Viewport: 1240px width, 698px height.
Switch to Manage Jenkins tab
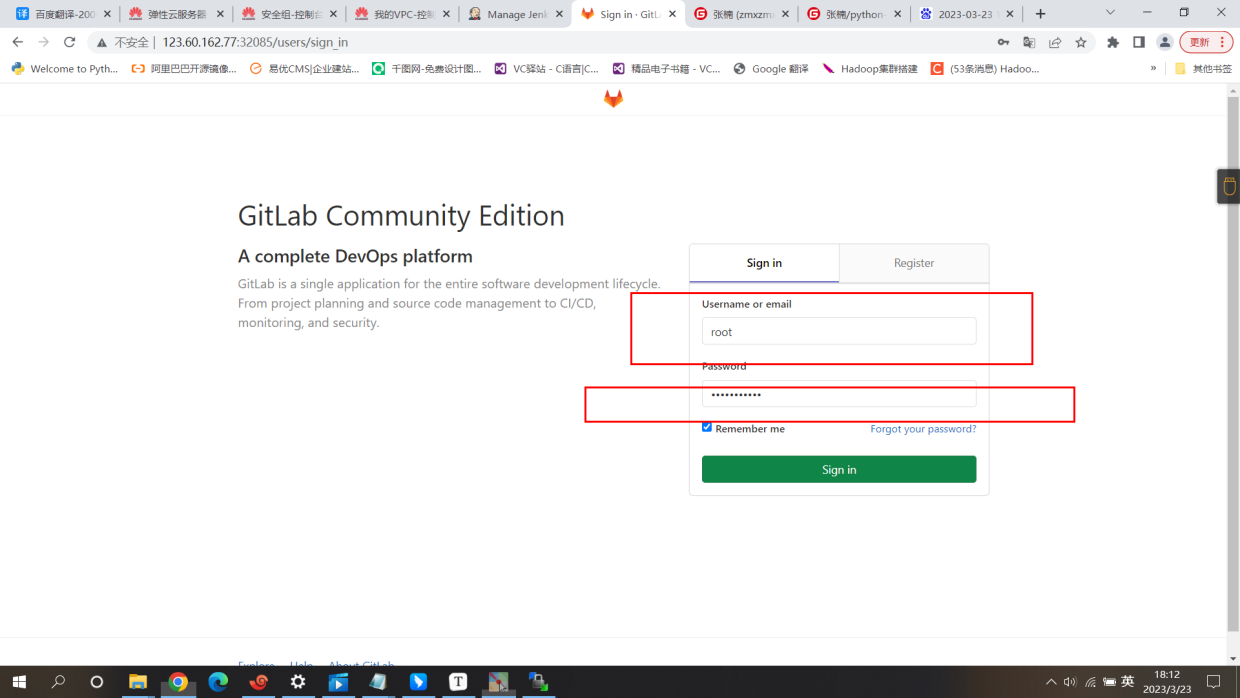click(x=516, y=14)
